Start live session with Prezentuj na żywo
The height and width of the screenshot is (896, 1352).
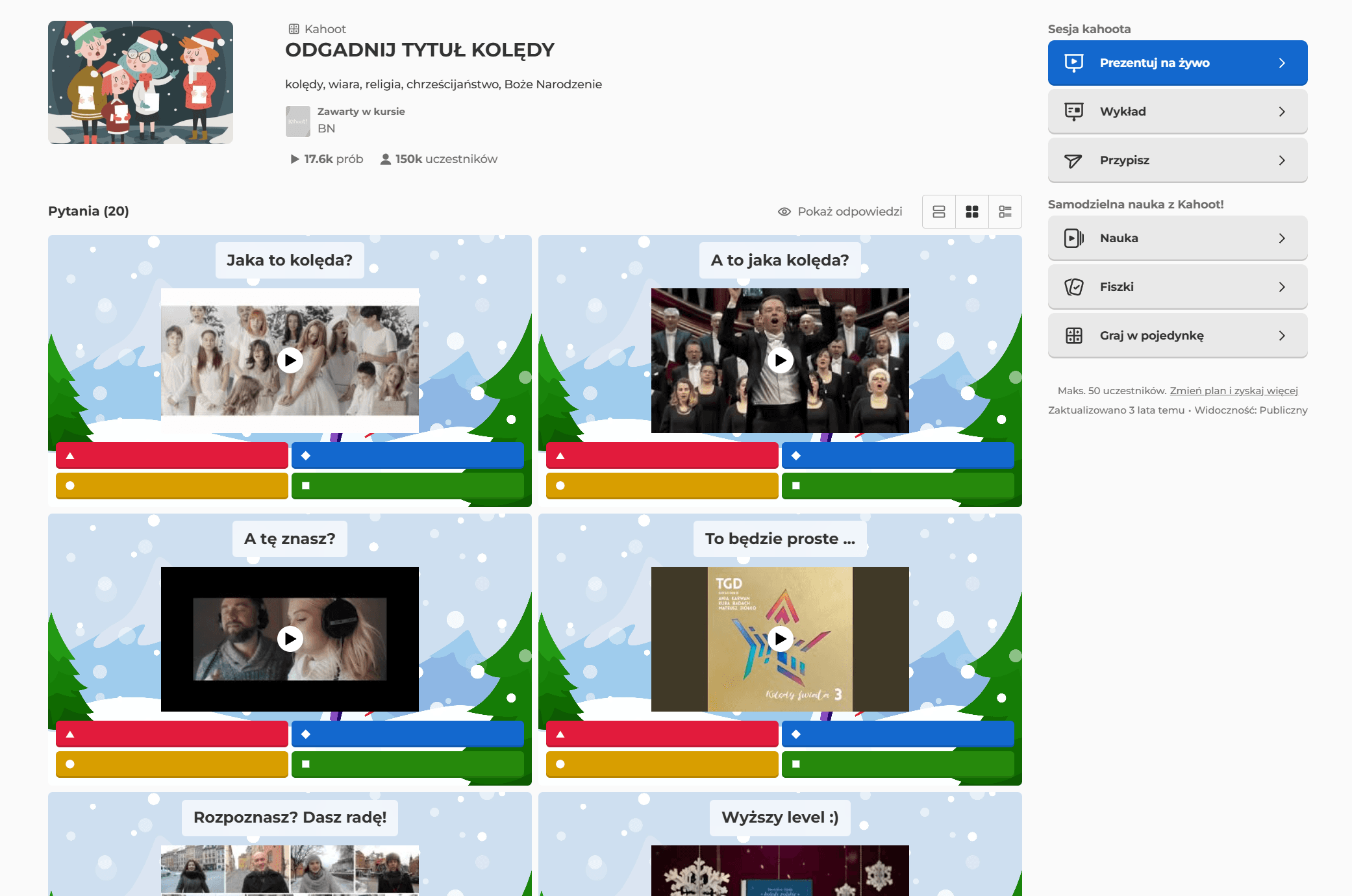pyautogui.click(x=1177, y=63)
